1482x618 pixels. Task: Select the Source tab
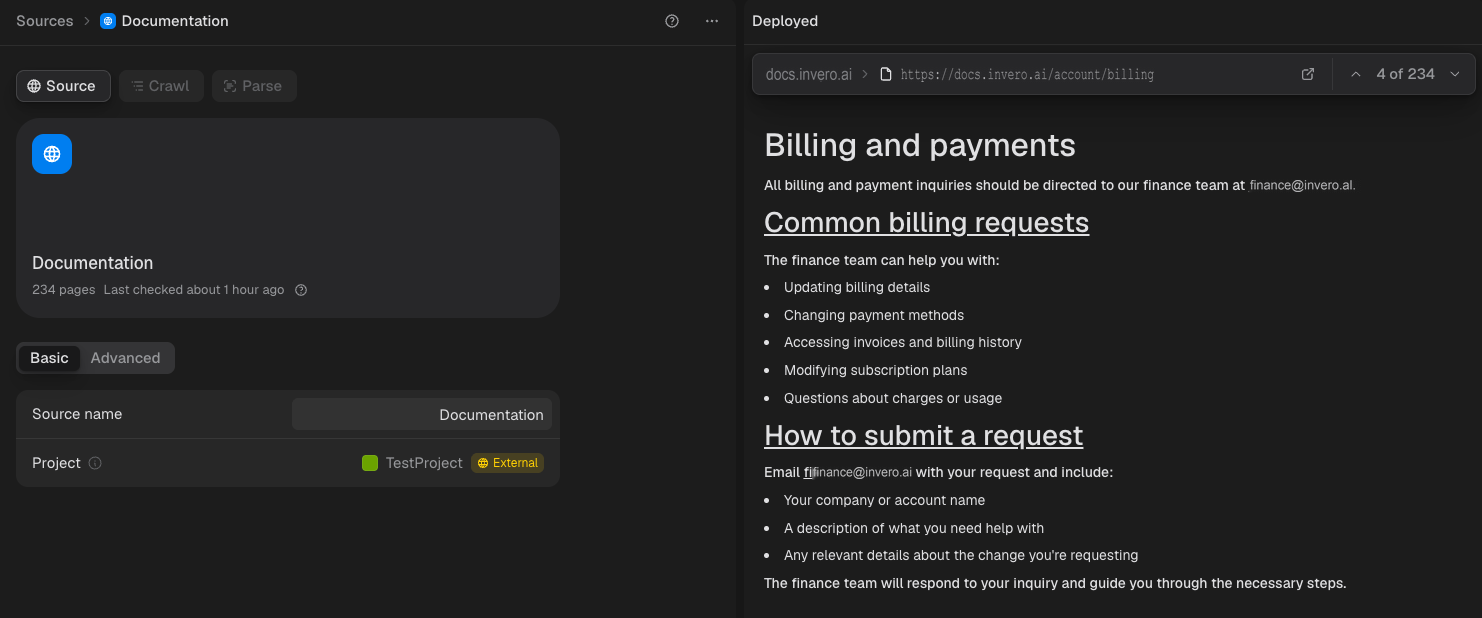tap(63, 86)
